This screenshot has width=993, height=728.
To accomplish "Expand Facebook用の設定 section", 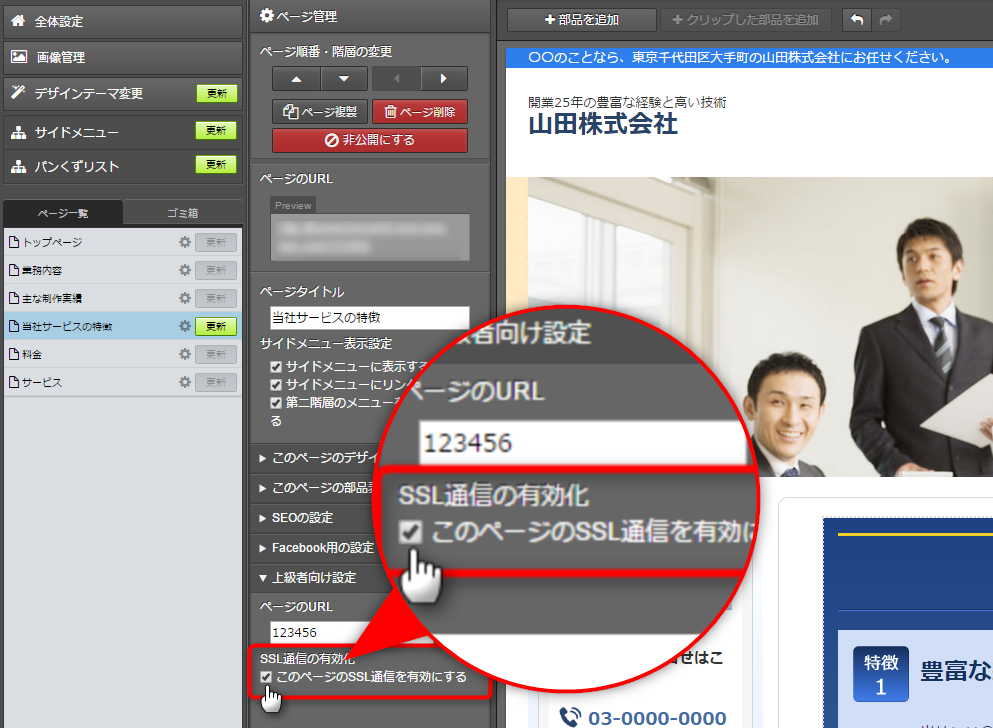I will pos(322,548).
